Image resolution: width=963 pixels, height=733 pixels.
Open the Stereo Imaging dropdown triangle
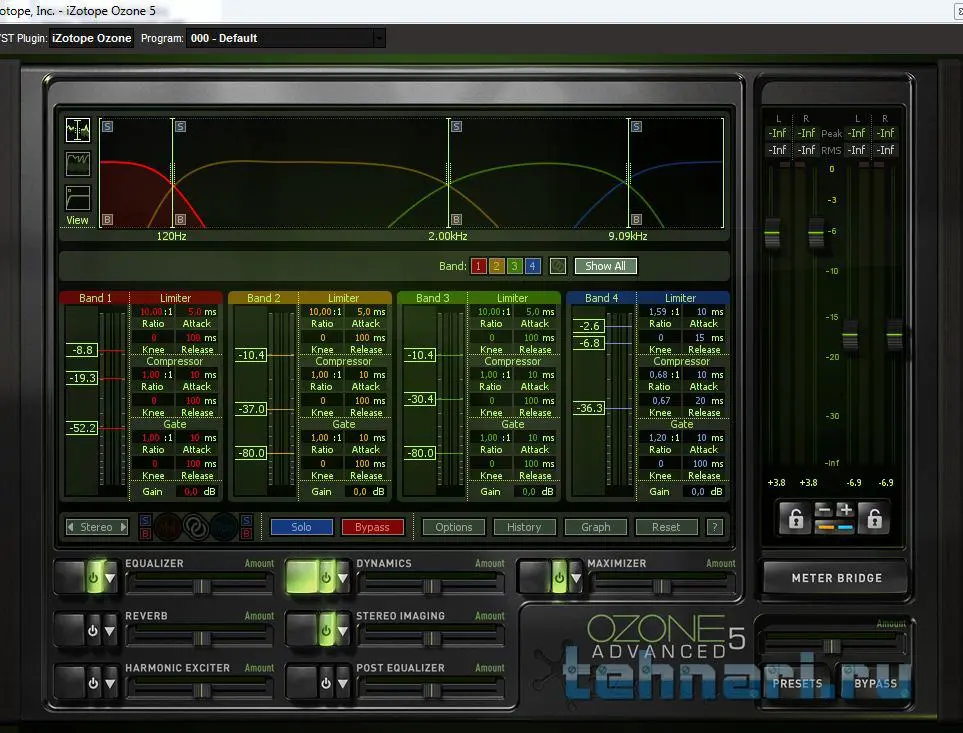[x=343, y=630]
